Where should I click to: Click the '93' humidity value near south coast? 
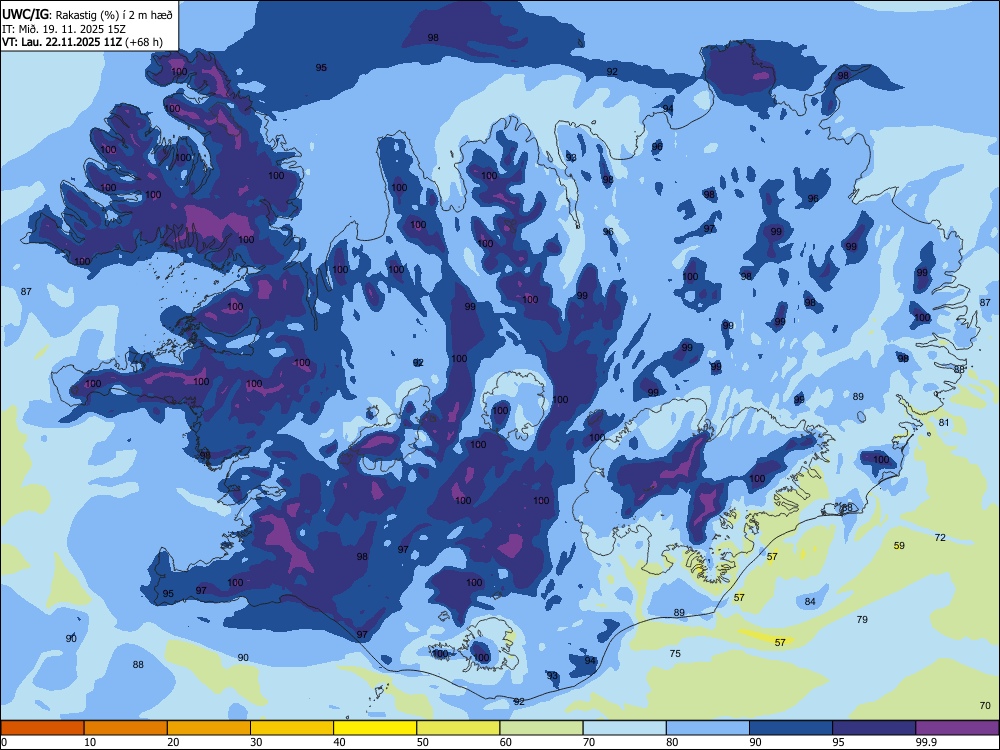click(x=552, y=675)
